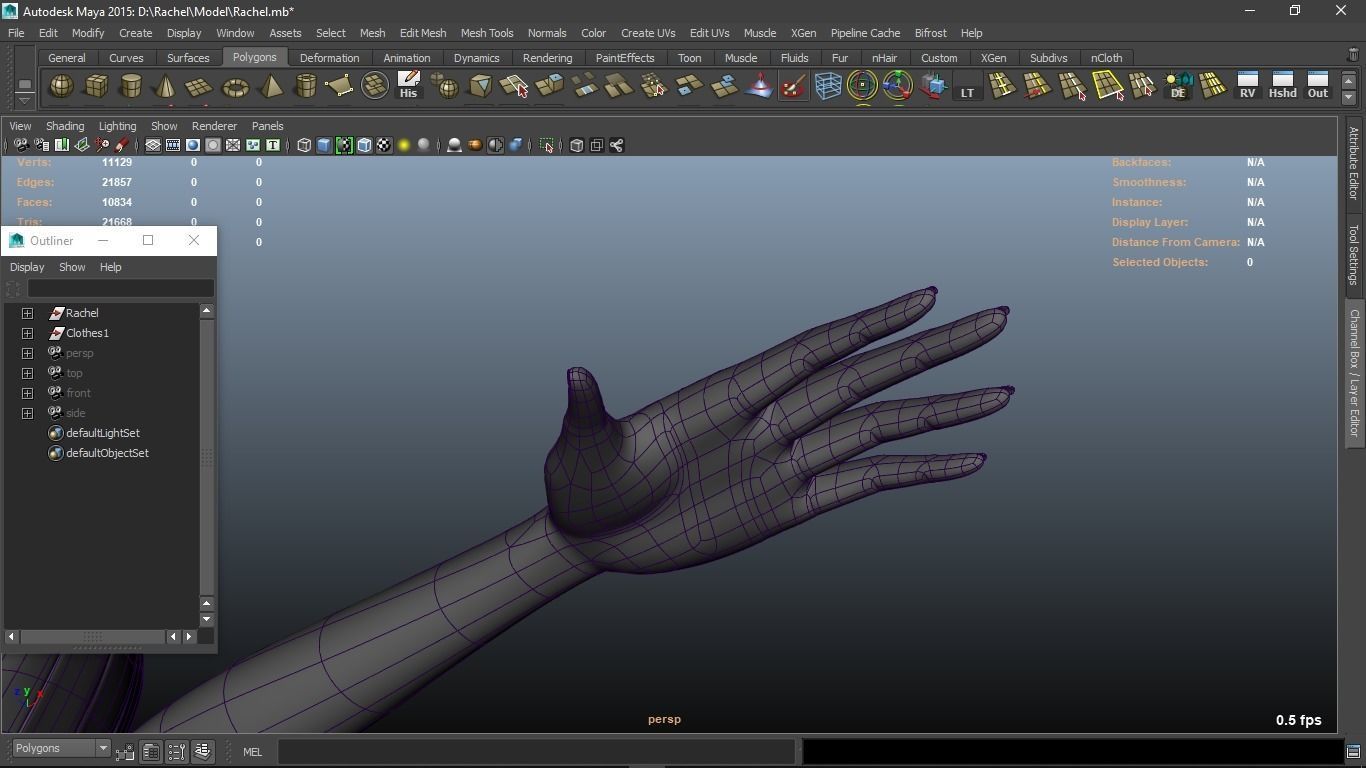Create a polygon plane from the shelf

pyautogui.click(x=200, y=86)
